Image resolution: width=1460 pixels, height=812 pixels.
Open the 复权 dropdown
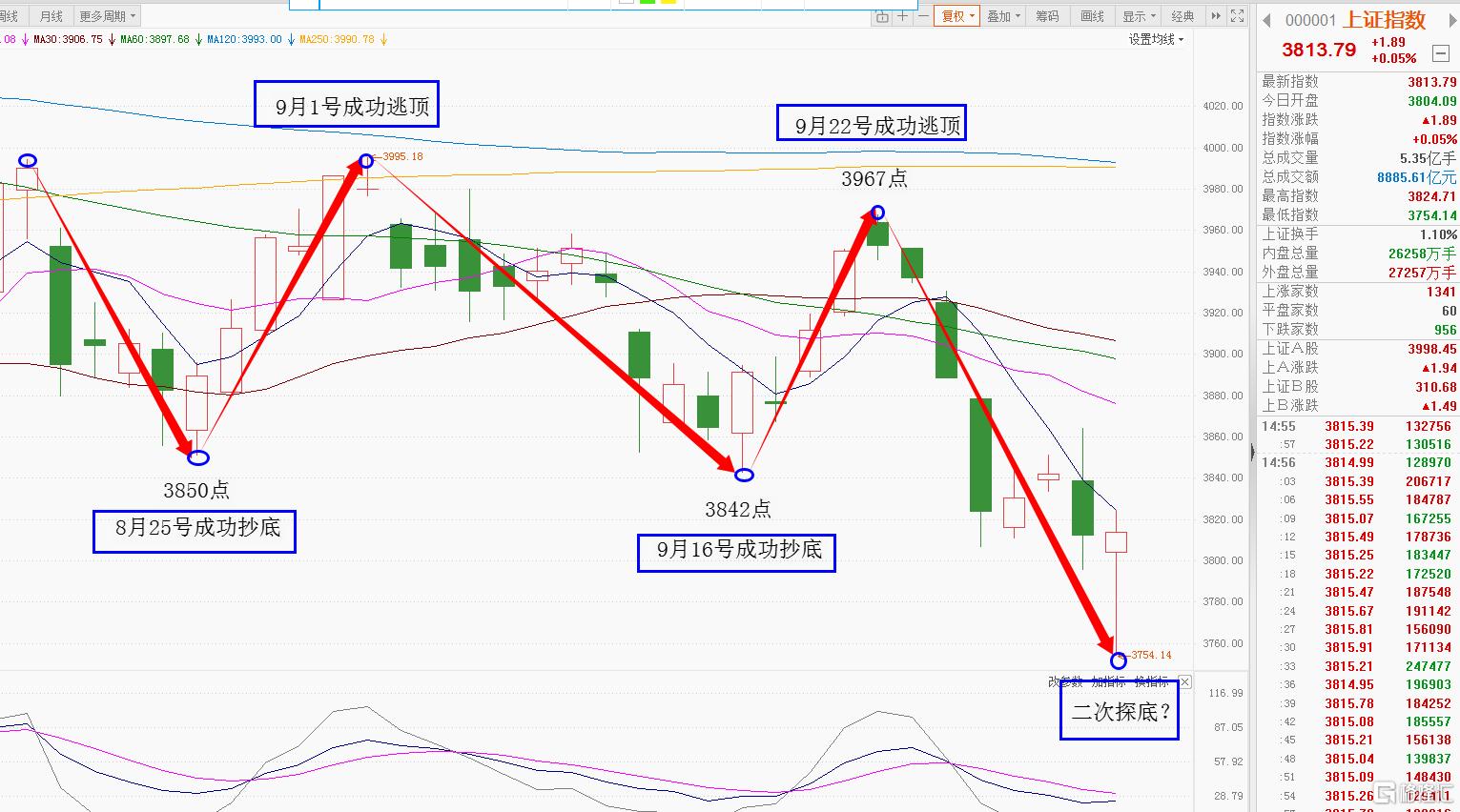click(x=957, y=16)
